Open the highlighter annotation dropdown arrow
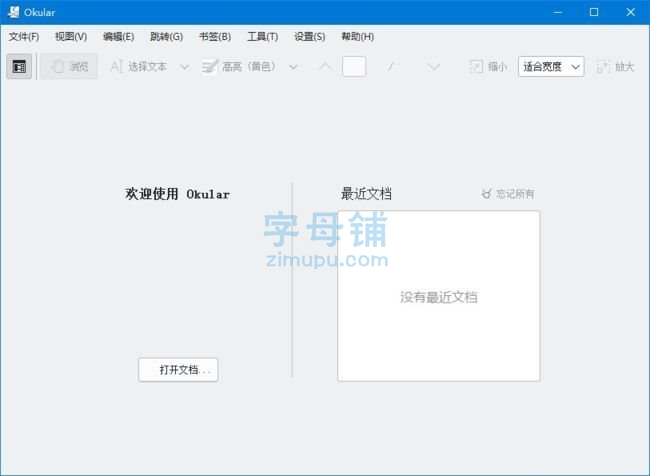 click(293, 67)
